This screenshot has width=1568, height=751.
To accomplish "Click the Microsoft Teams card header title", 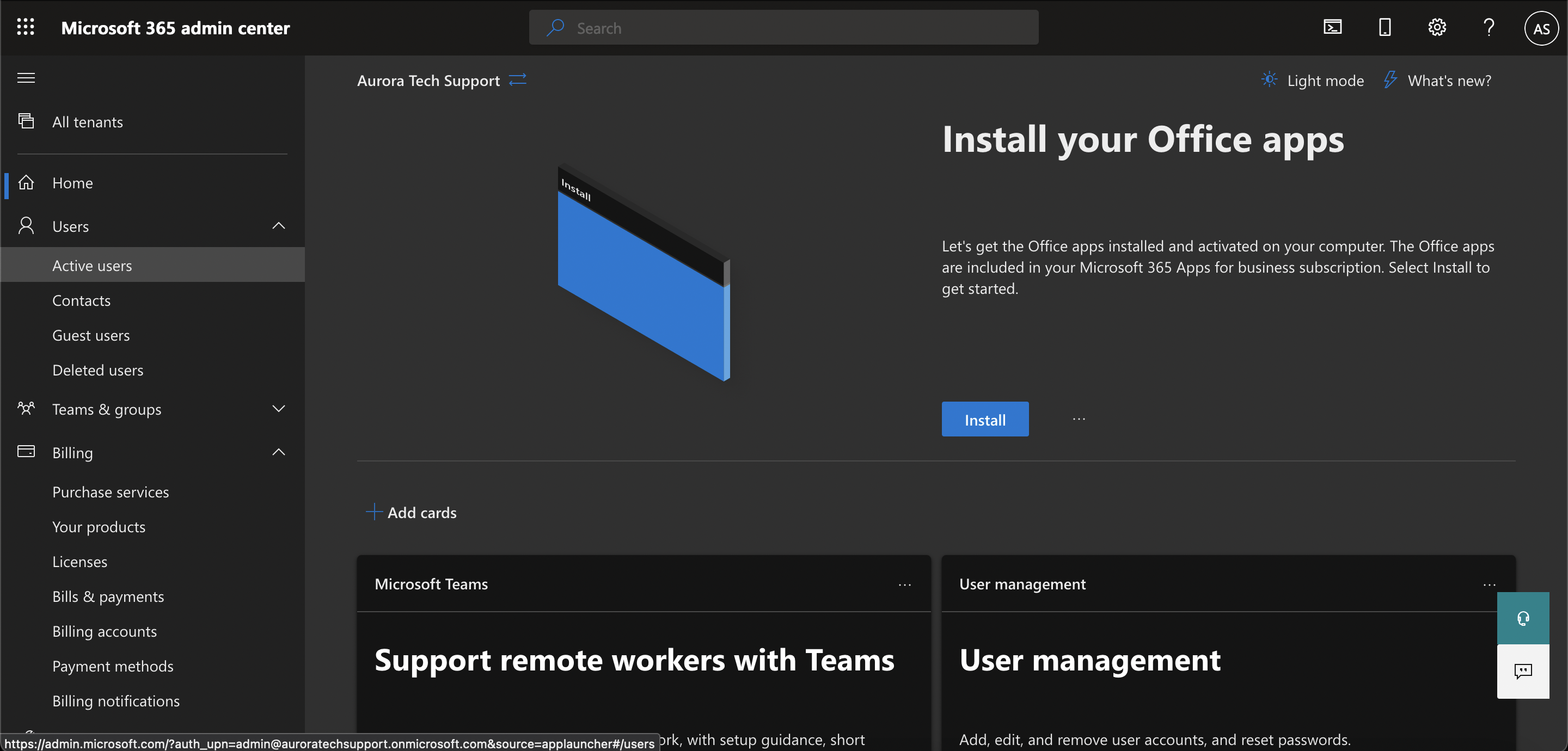I will pos(431,583).
